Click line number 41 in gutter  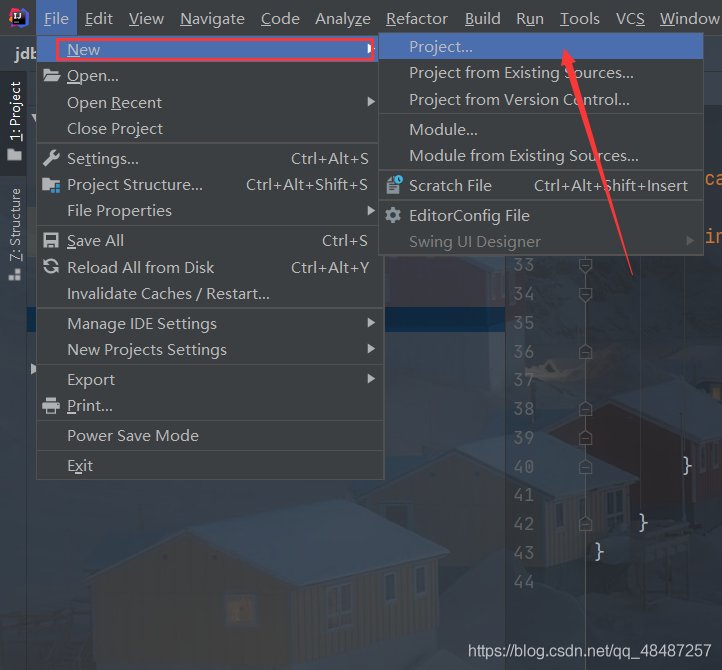524,495
